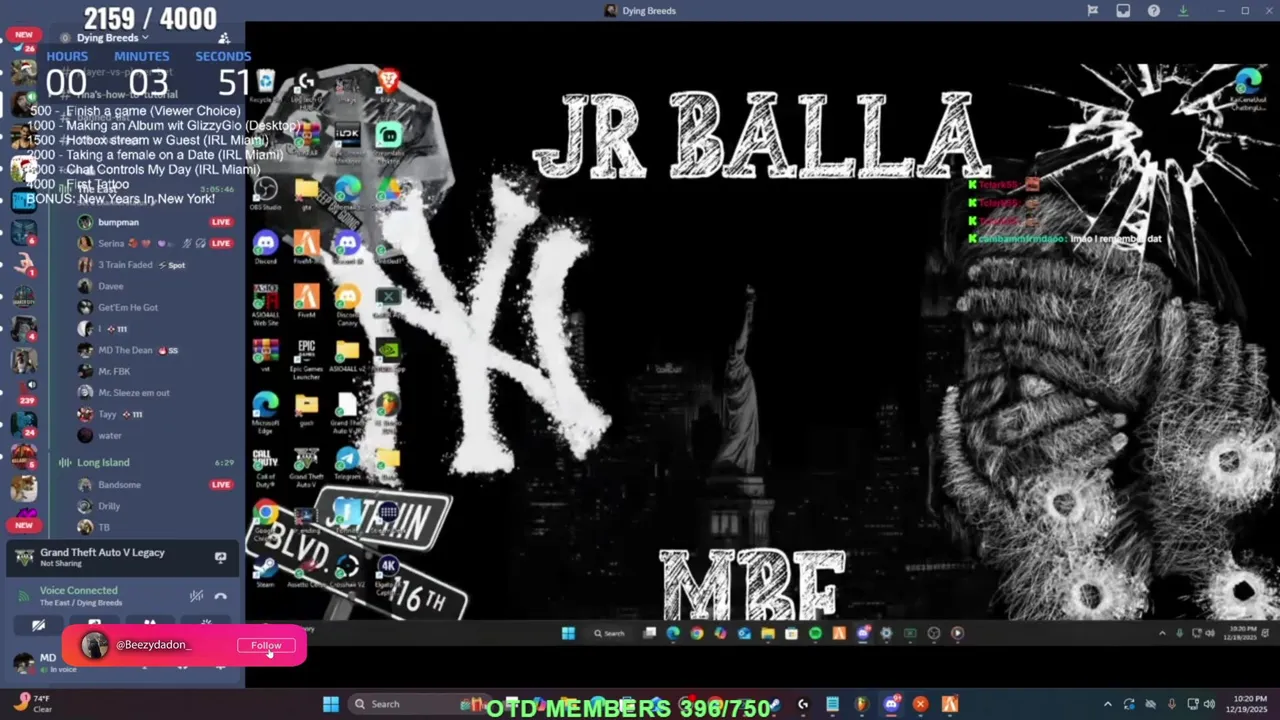Select user 'water' in voice channel
Image resolution: width=1280 pixels, height=720 pixels.
coord(155,435)
